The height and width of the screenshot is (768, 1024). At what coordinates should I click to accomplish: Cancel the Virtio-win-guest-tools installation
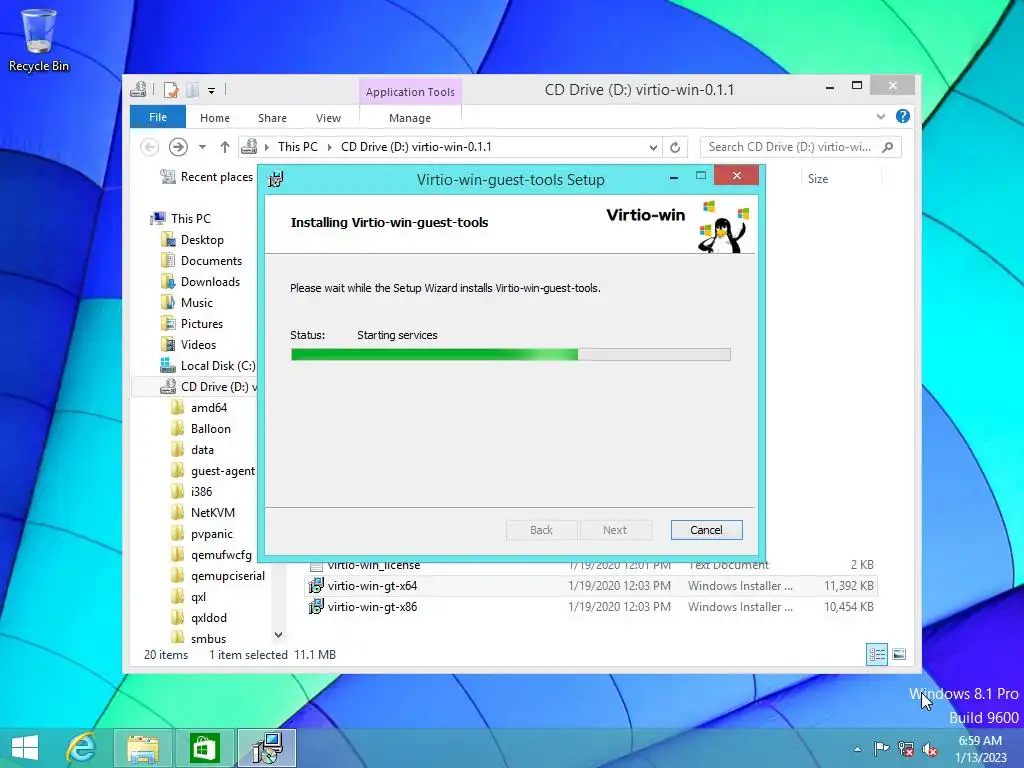[707, 530]
